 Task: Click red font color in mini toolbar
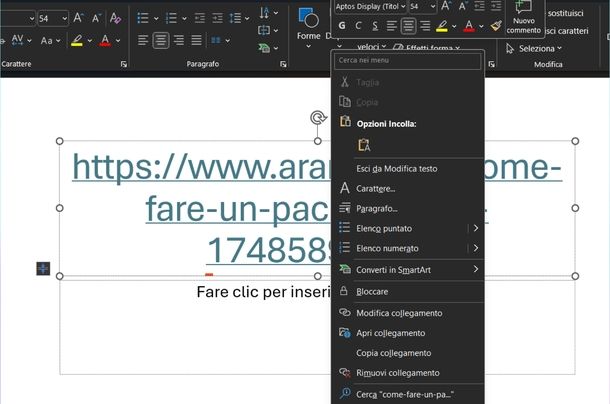point(469,26)
